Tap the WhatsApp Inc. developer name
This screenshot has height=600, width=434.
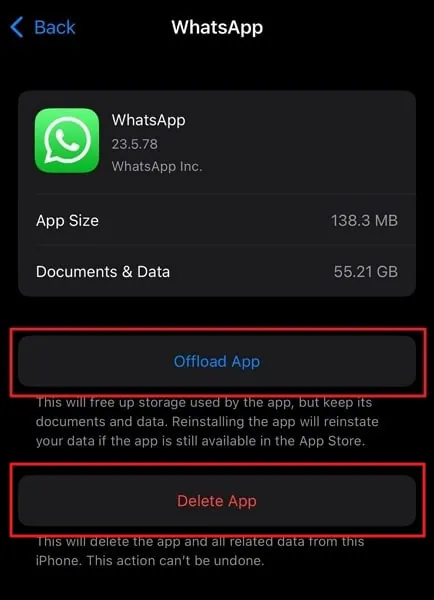click(157, 166)
